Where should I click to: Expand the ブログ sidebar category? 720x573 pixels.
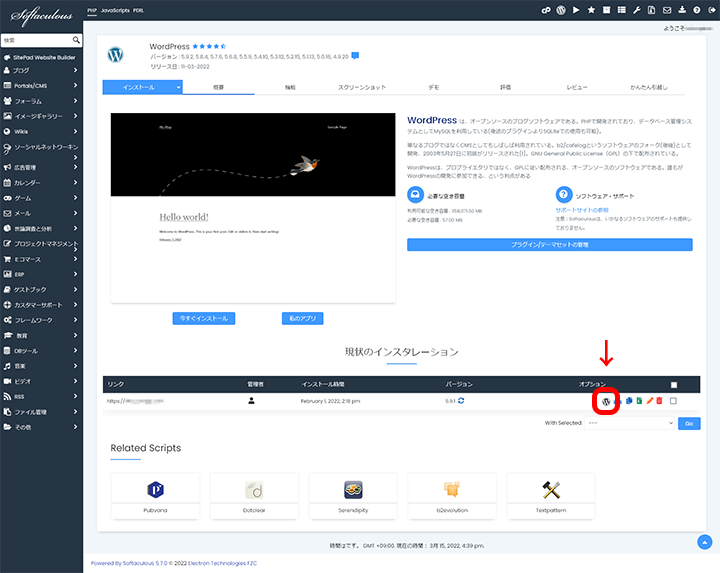pos(40,70)
